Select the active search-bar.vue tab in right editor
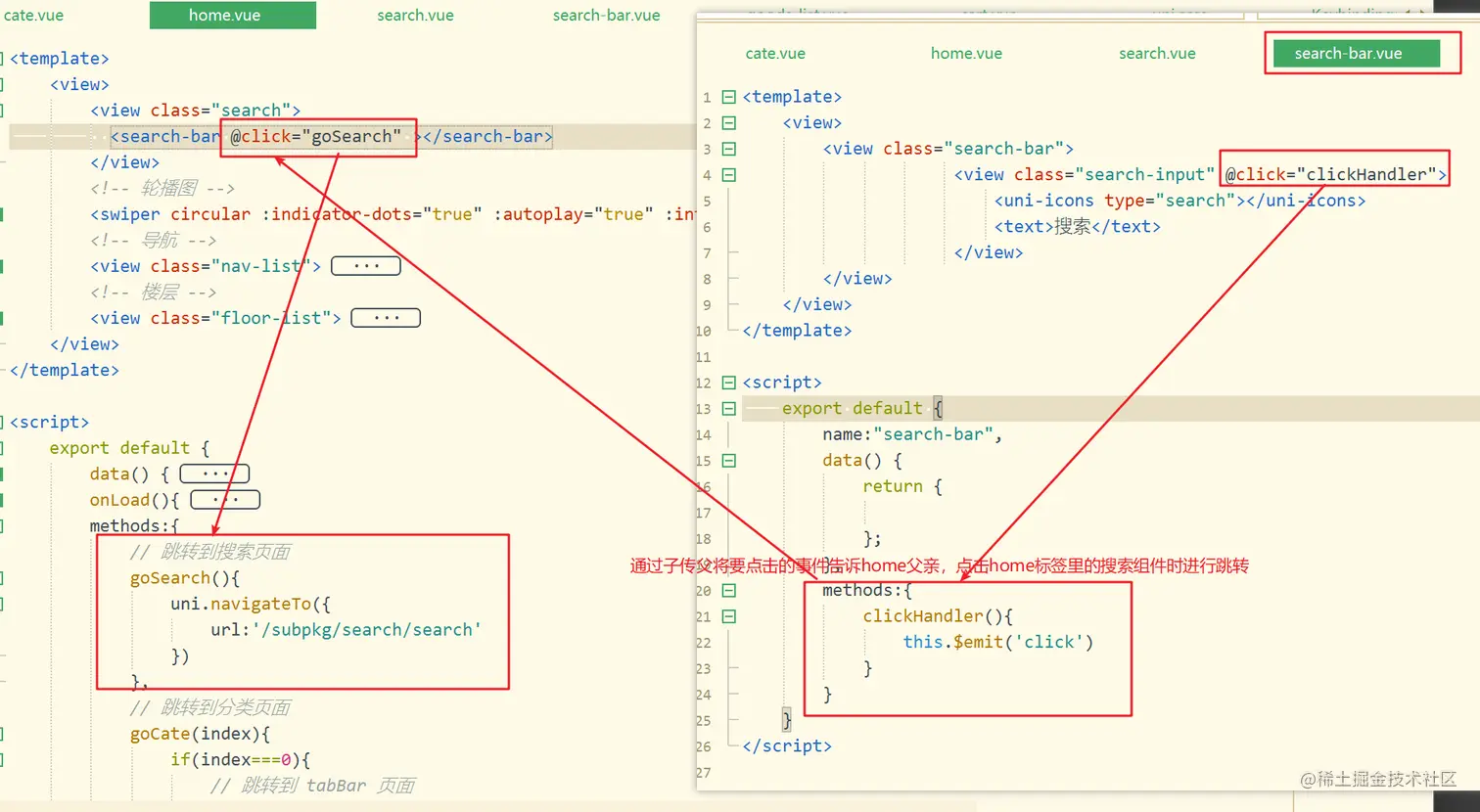The height and width of the screenshot is (812, 1480). point(1357,53)
